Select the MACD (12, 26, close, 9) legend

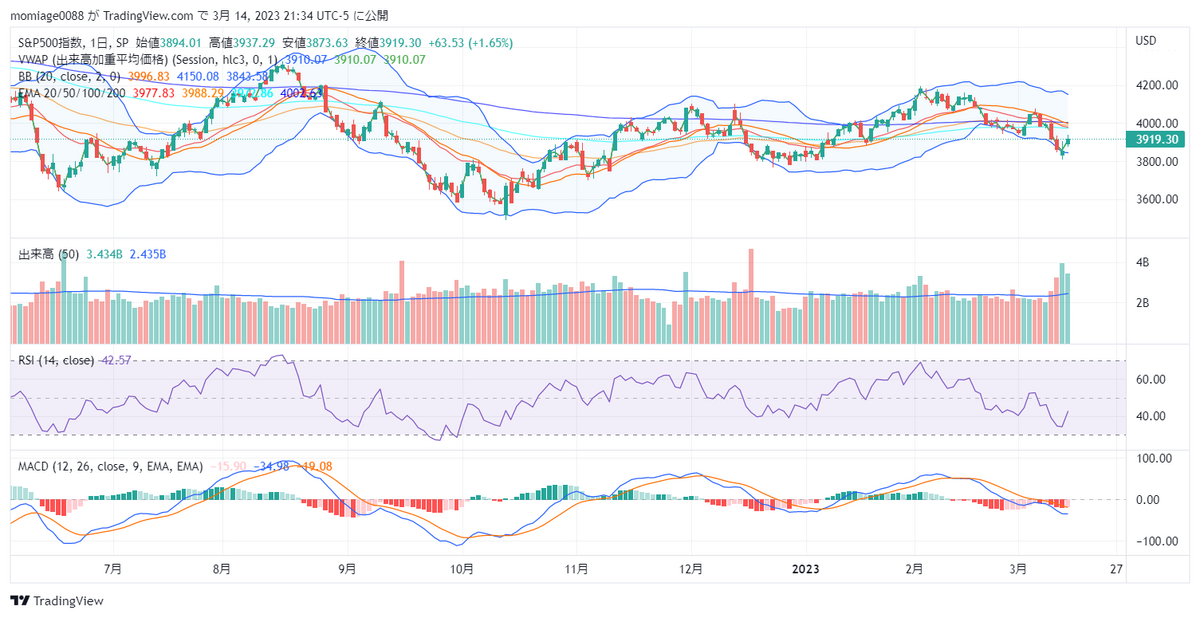click(x=110, y=466)
